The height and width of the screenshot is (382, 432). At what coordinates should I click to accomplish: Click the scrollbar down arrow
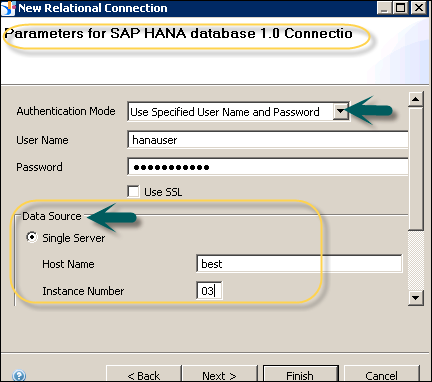click(x=416, y=297)
